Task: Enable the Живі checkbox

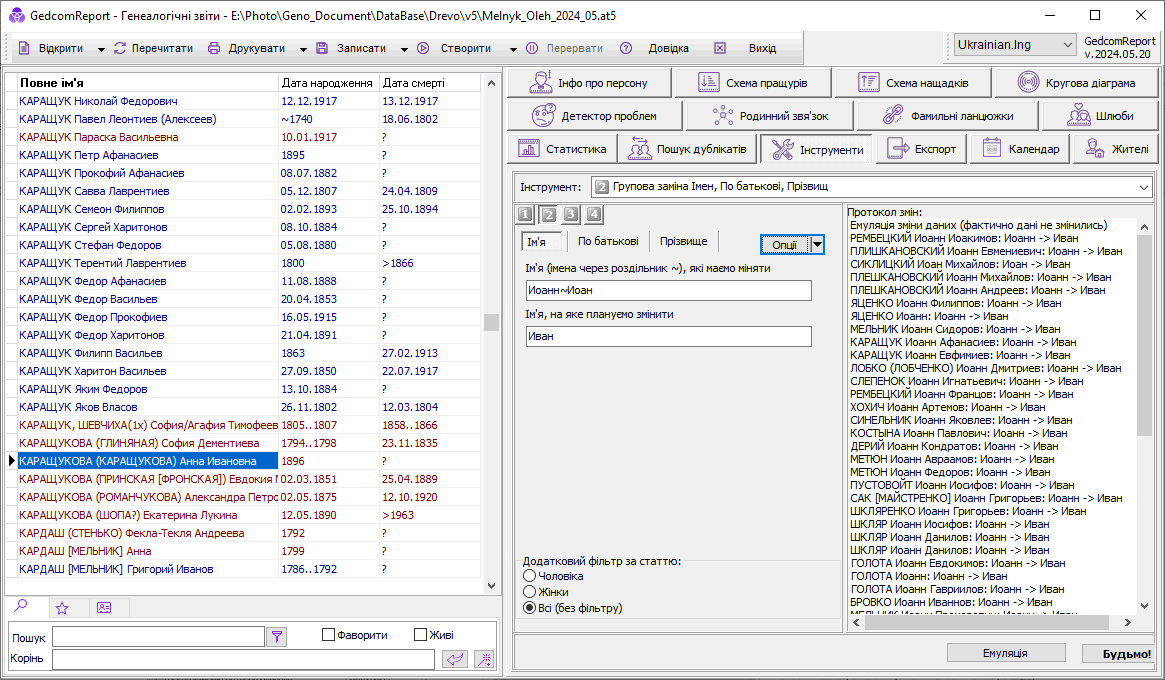Action: (421, 635)
